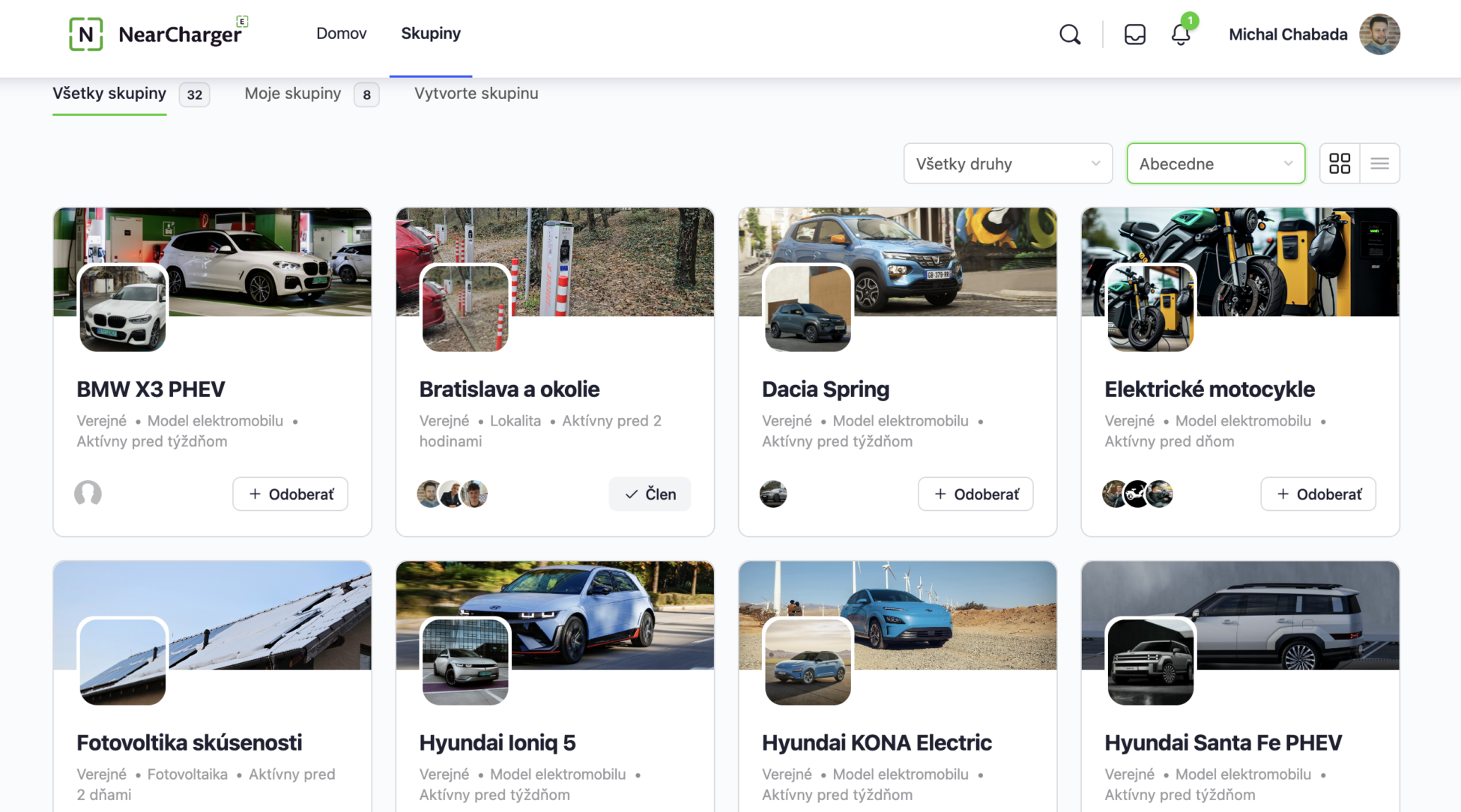Viewport: 1461px width, 812px height.
Task: Subscribe to BMW X3 PHEV group
Action: pyautogui.click(x=290, y=494)
